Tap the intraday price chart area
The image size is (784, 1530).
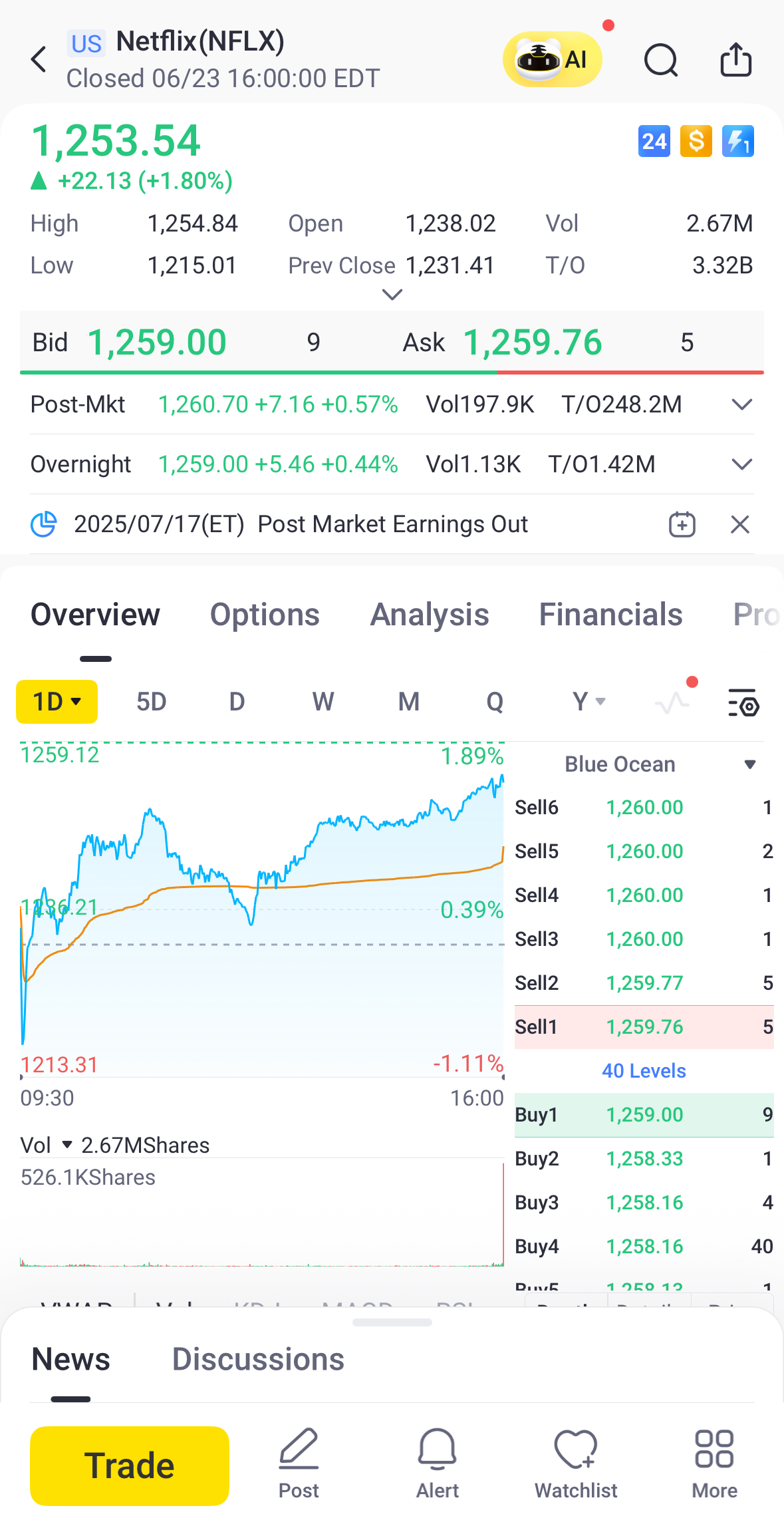pos(262,909)
